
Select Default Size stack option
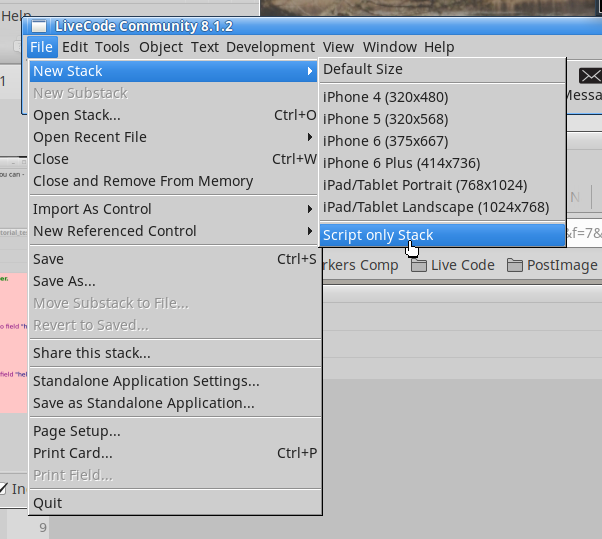point(362,69)
